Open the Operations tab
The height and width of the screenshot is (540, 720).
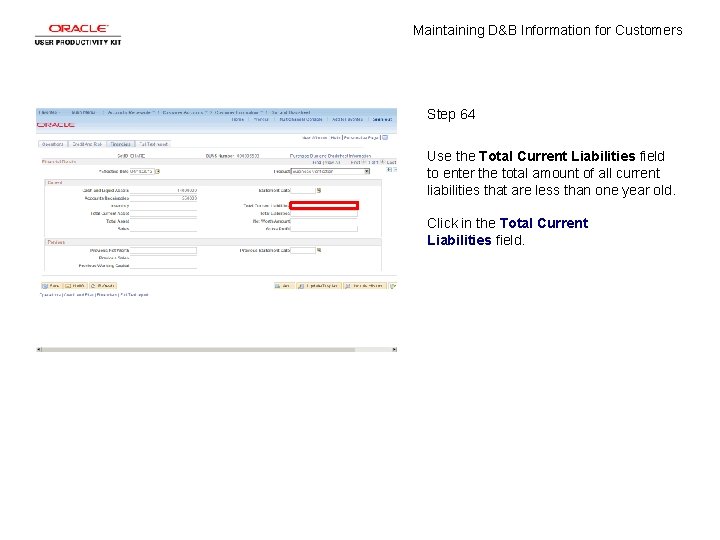tap(53, 144)
